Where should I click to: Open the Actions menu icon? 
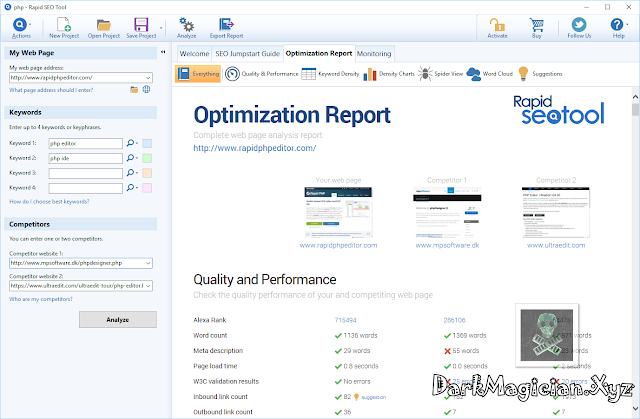tap(19, 25)
